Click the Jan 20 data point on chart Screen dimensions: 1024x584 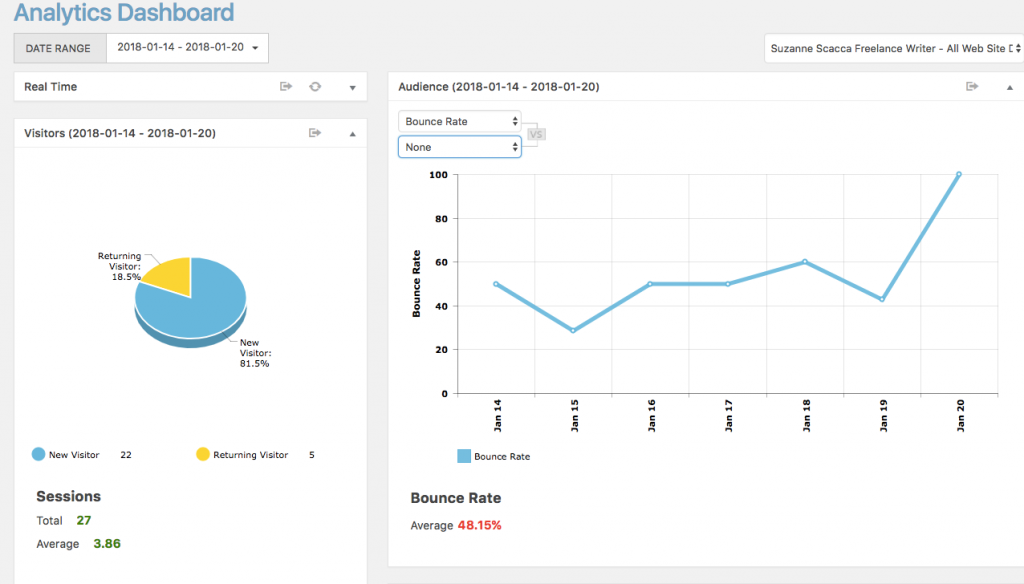[959, 174]
